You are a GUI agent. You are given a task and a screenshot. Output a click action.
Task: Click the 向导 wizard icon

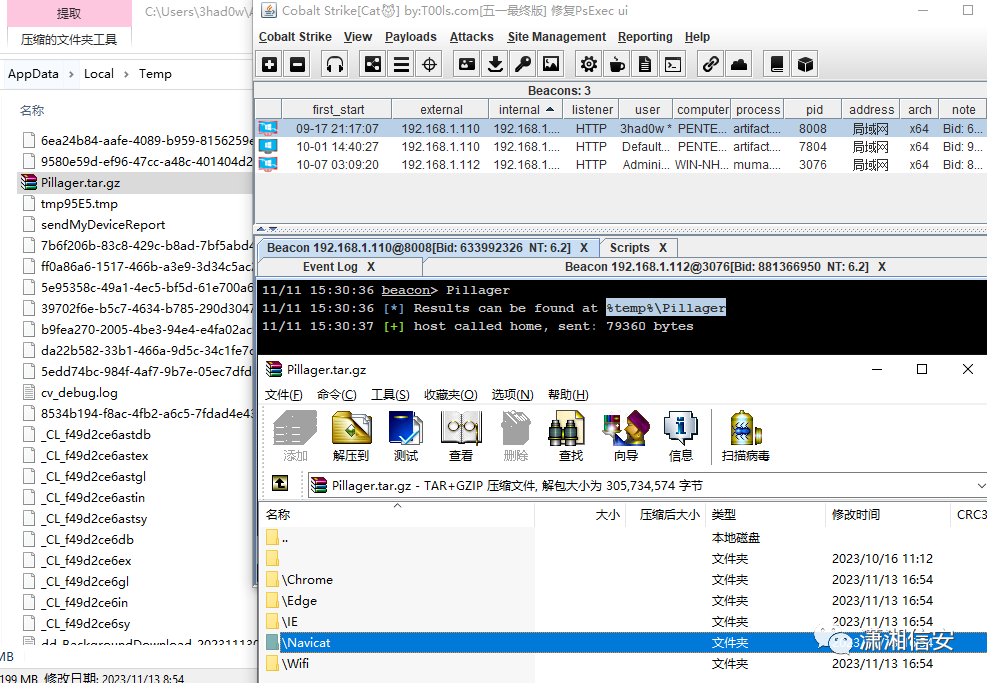625,436
